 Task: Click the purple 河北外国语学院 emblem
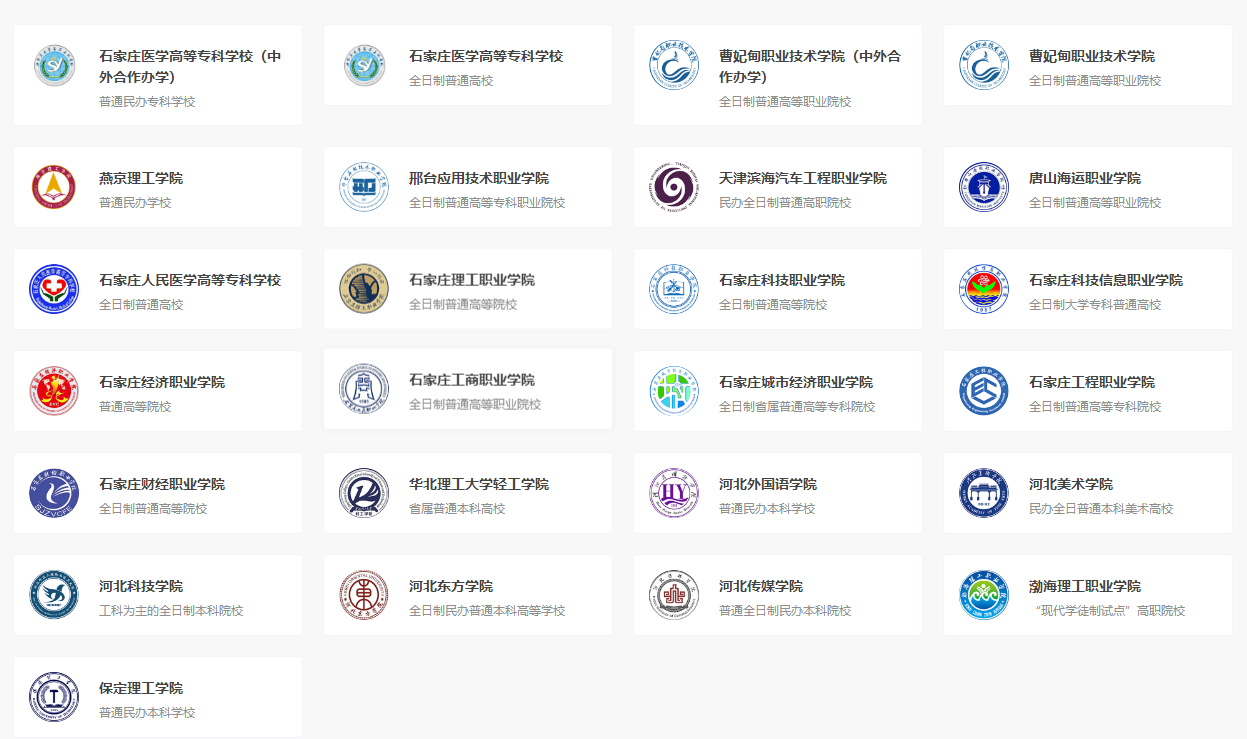coord(674,494)
